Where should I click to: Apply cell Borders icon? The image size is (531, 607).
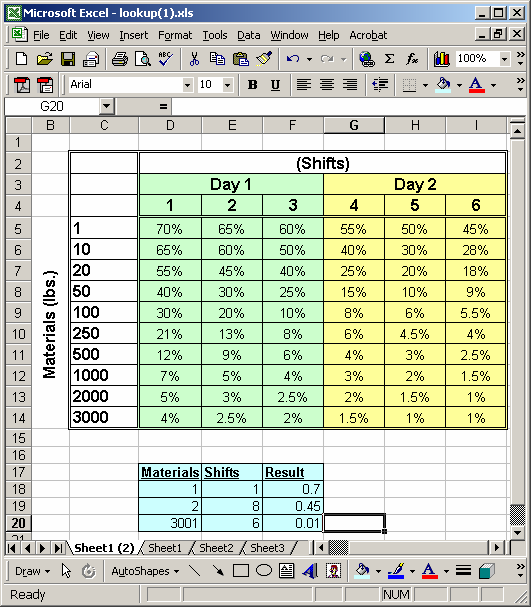tap(409, 85)
